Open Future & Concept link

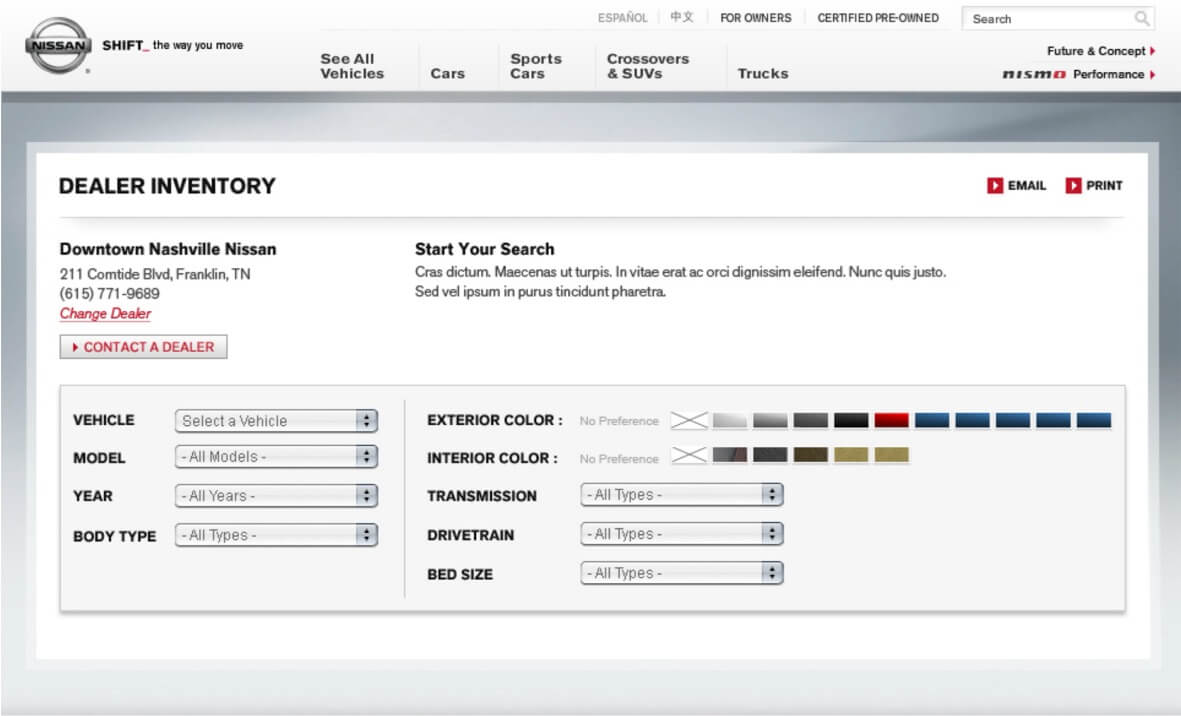pos(1100,50)
